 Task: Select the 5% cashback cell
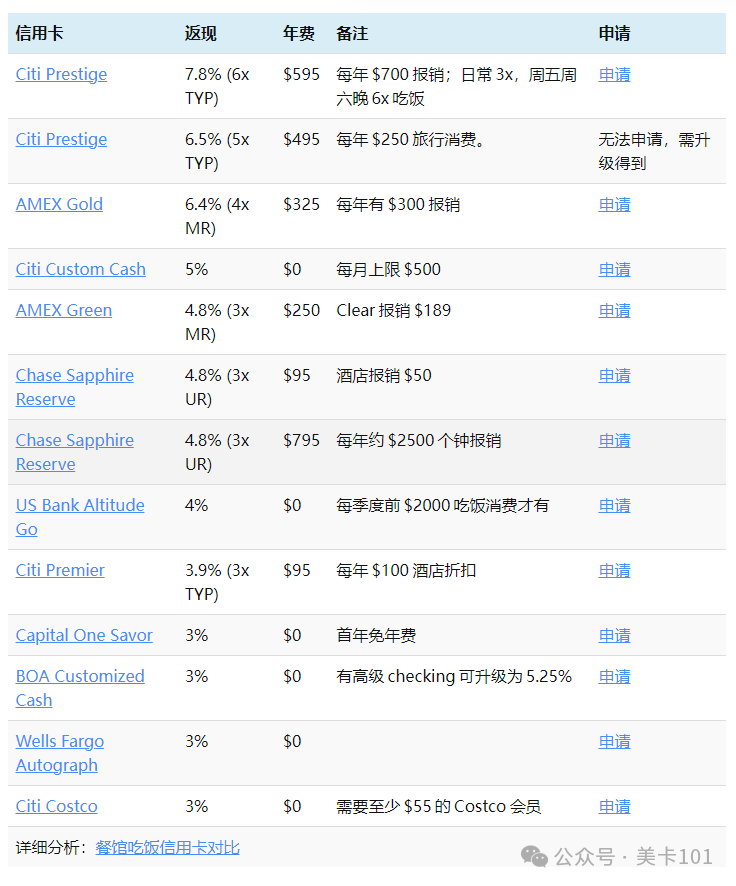(x=197, y=269)
